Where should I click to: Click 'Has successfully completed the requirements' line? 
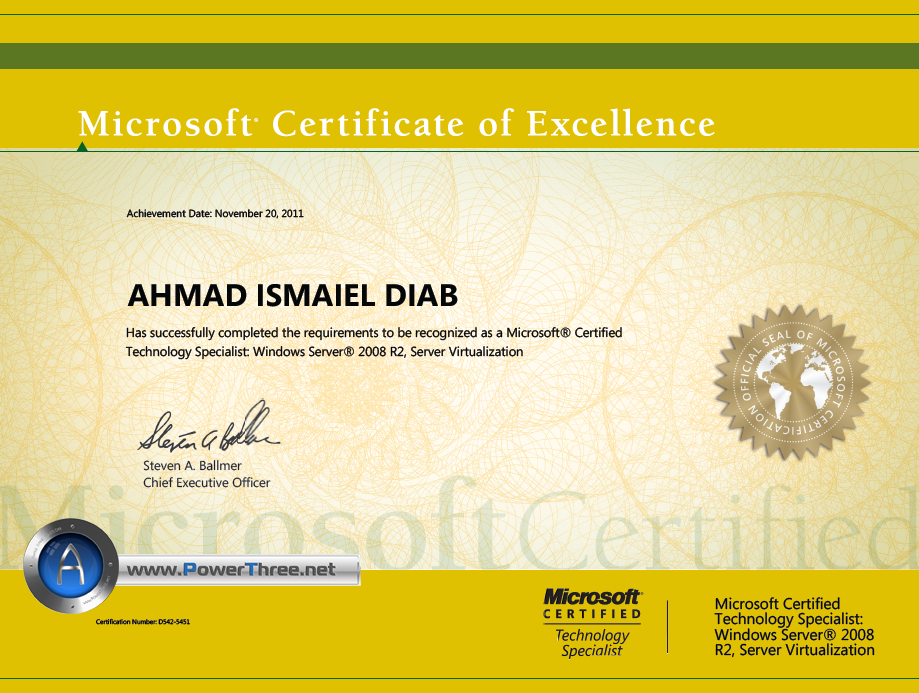(x=374, y=333)
